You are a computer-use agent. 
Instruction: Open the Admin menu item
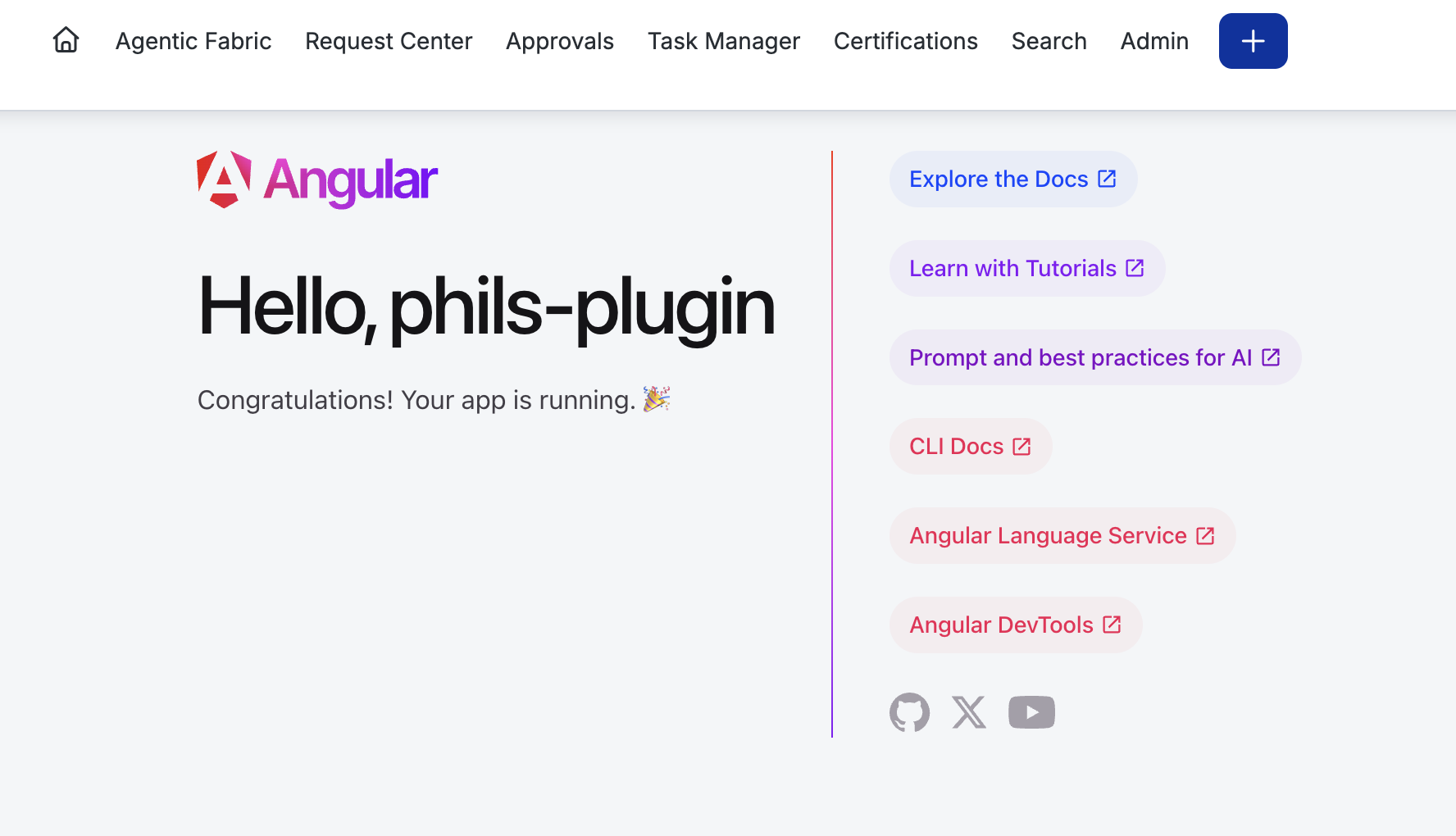tap(1154, 41)
